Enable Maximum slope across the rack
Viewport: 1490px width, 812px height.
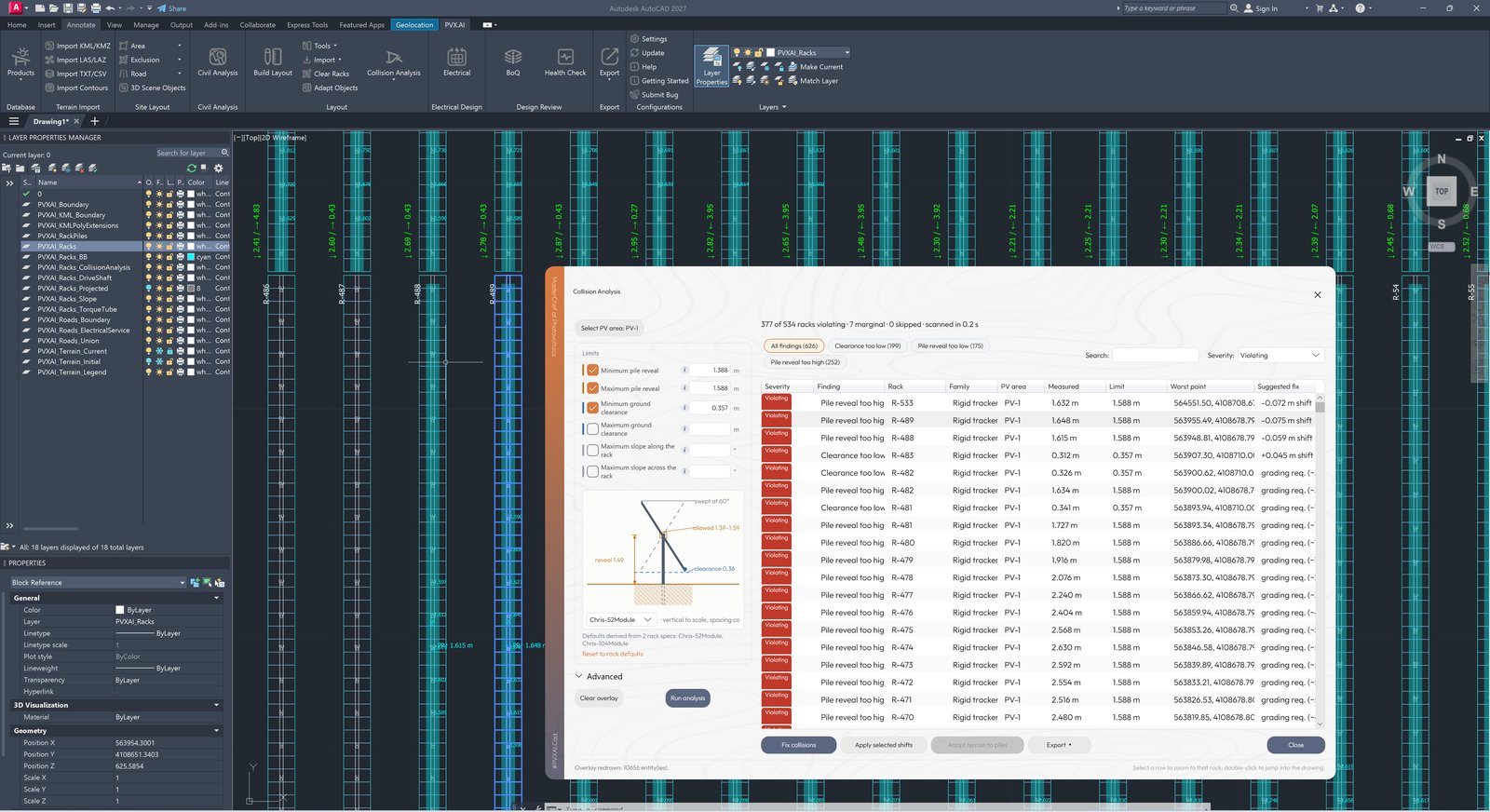592,471
